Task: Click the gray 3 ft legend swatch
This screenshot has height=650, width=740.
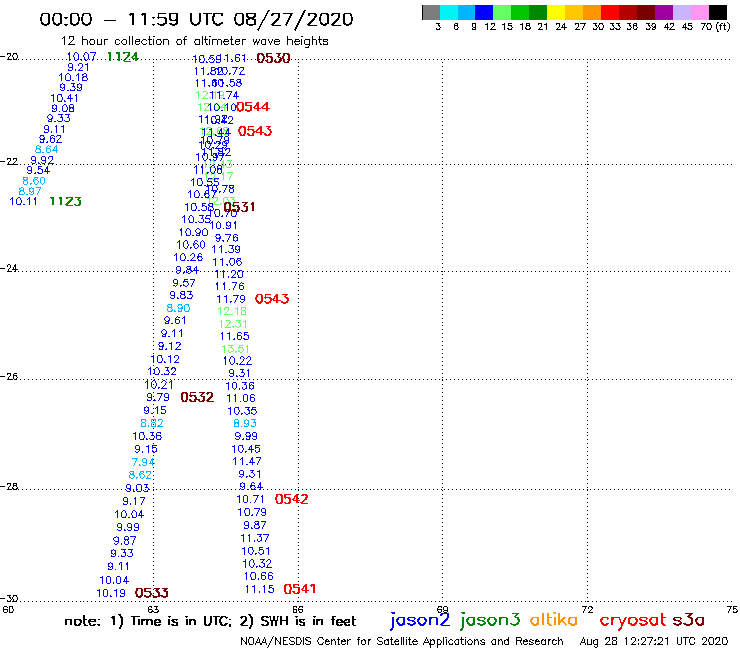Action: (431, 12)
